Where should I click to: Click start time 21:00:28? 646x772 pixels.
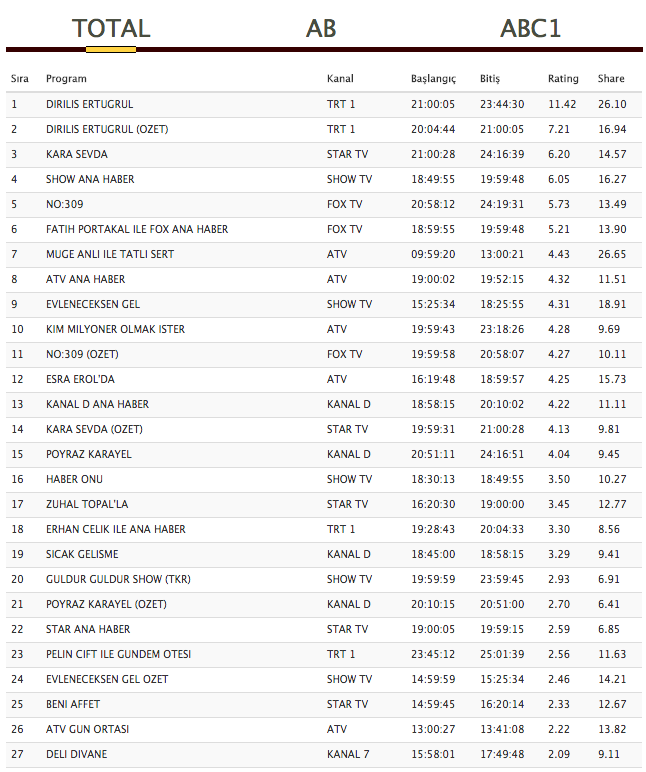coord(433,155)
